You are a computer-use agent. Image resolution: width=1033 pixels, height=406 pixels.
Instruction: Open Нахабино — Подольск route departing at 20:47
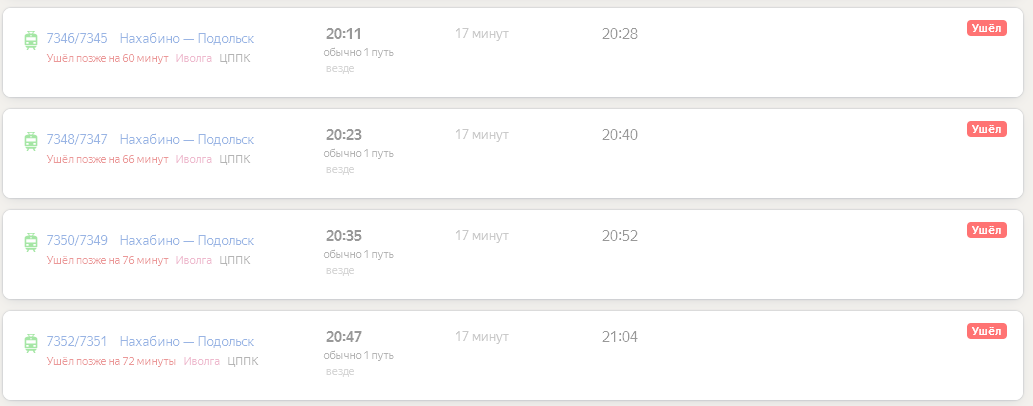(x=187, y=342)
